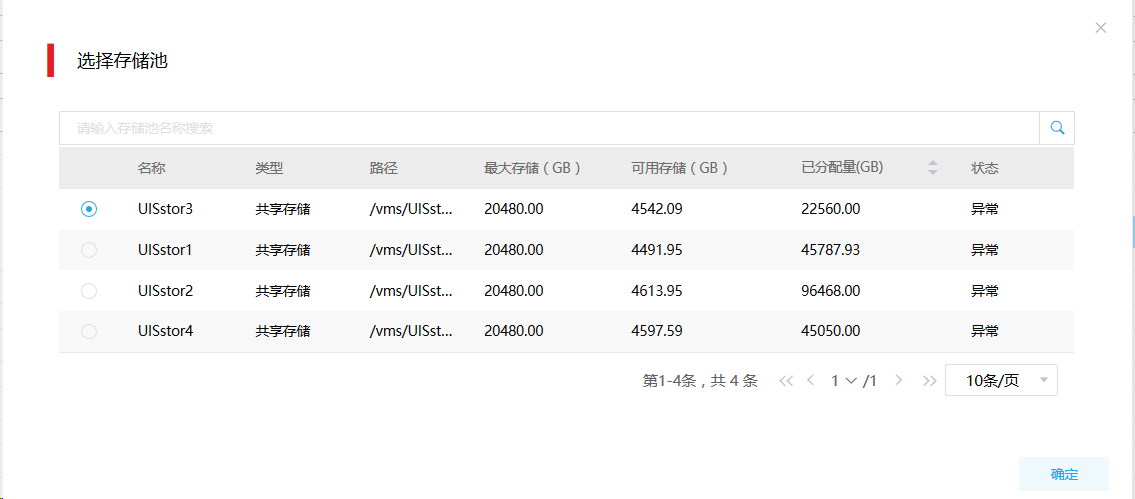
Task: Close the storage pool dialog
Action: pyautogui.click(x=1101, y=28)
